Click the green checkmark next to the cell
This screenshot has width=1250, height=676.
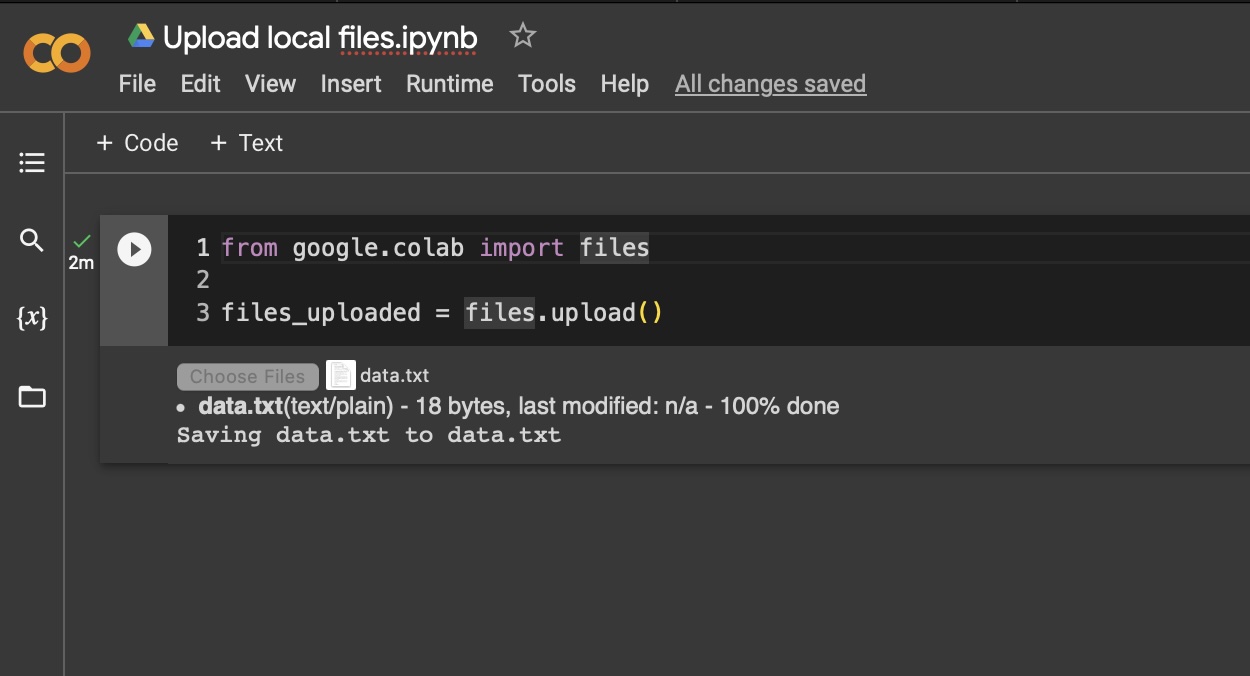80,243
